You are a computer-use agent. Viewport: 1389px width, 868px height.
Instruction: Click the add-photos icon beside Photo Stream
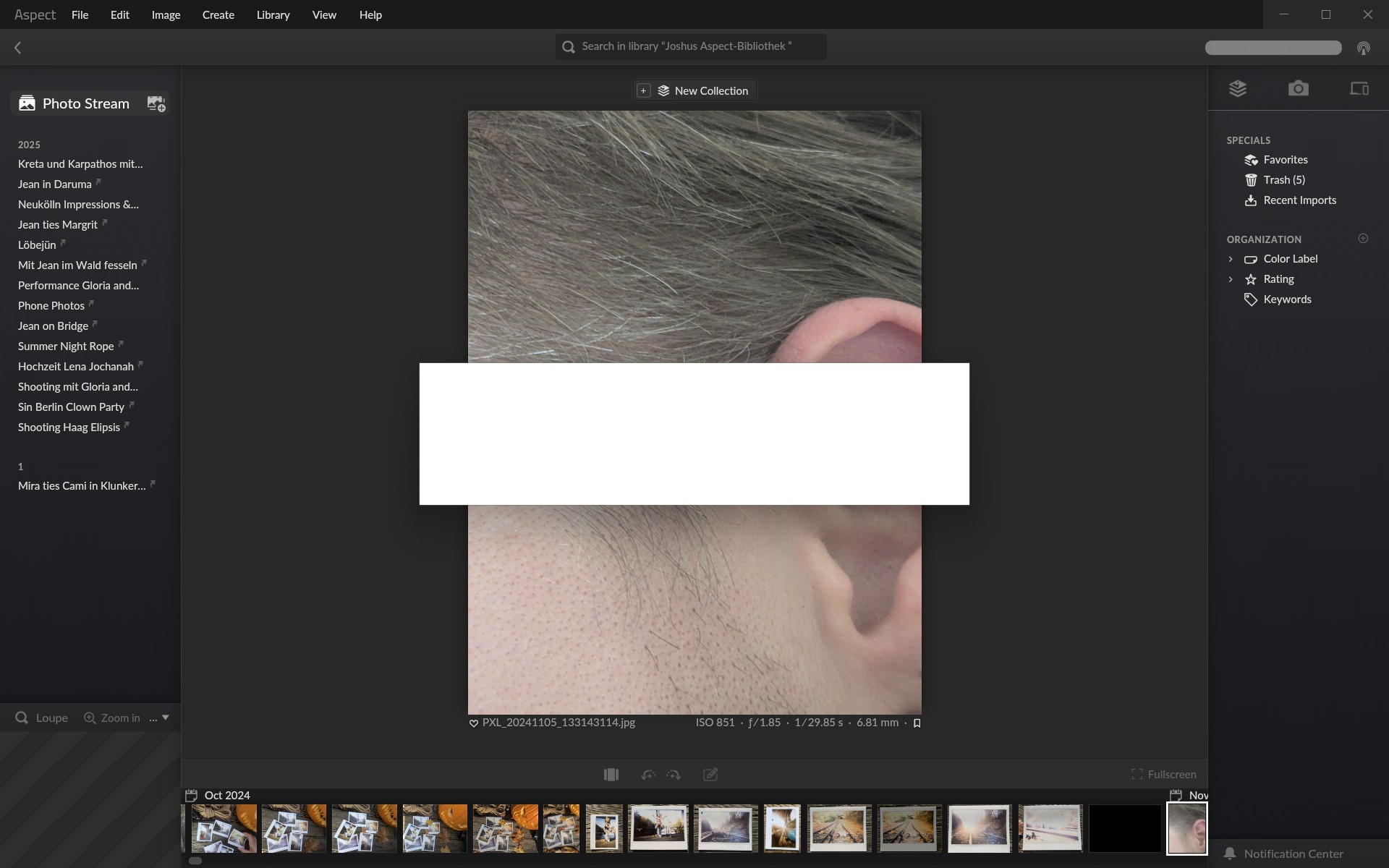[x=156, y=103]
